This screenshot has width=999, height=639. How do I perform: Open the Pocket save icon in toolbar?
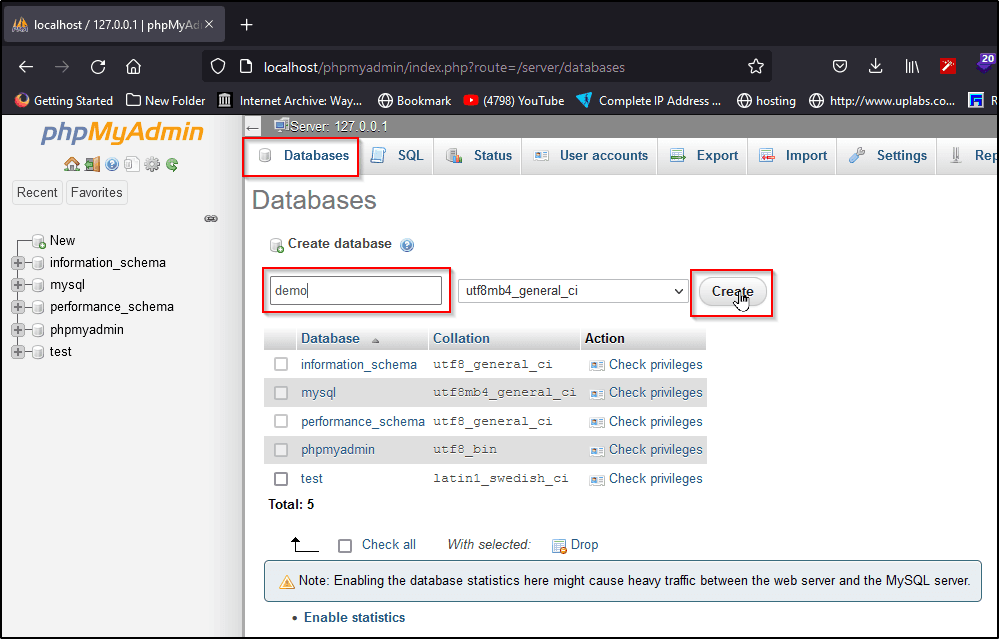pos(840,66)
